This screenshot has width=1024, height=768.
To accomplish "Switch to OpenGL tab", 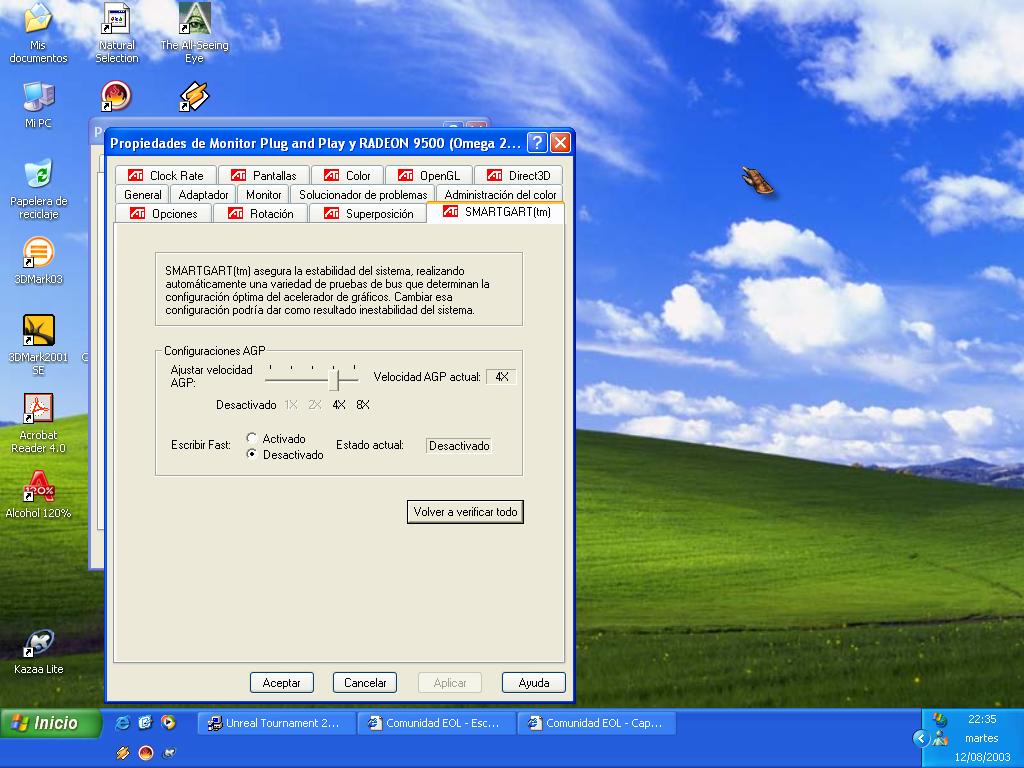I will coord(429,176).
